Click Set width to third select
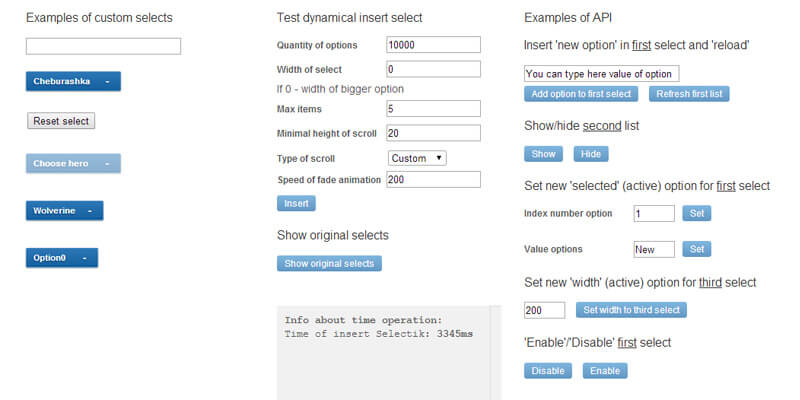Image resolution: width=800 pixels, height=400 pixels. coord(630,310)
